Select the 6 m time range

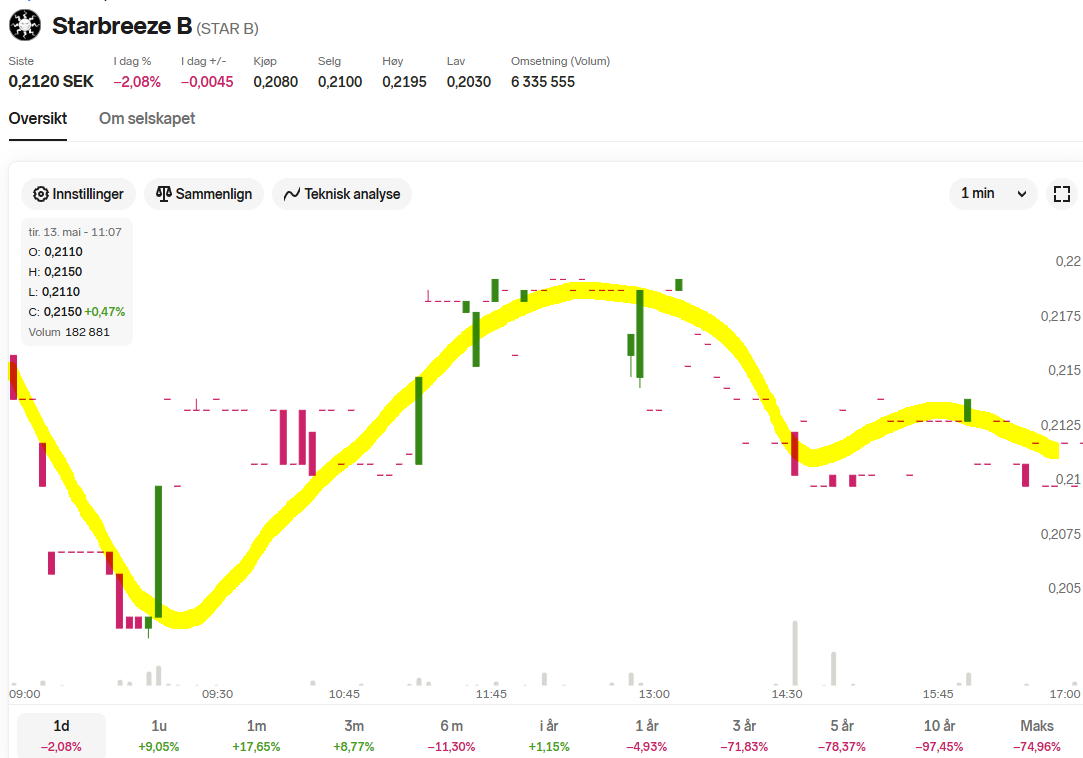tap(452, 735)
